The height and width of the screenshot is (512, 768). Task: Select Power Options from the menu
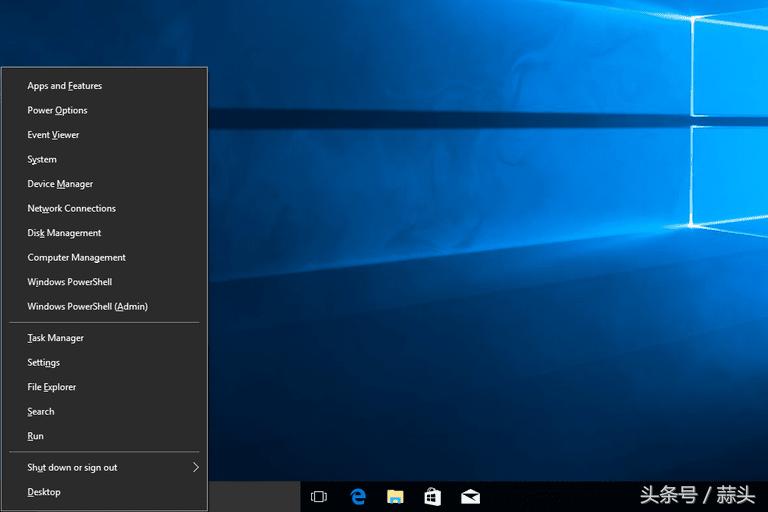click(104, 110)
